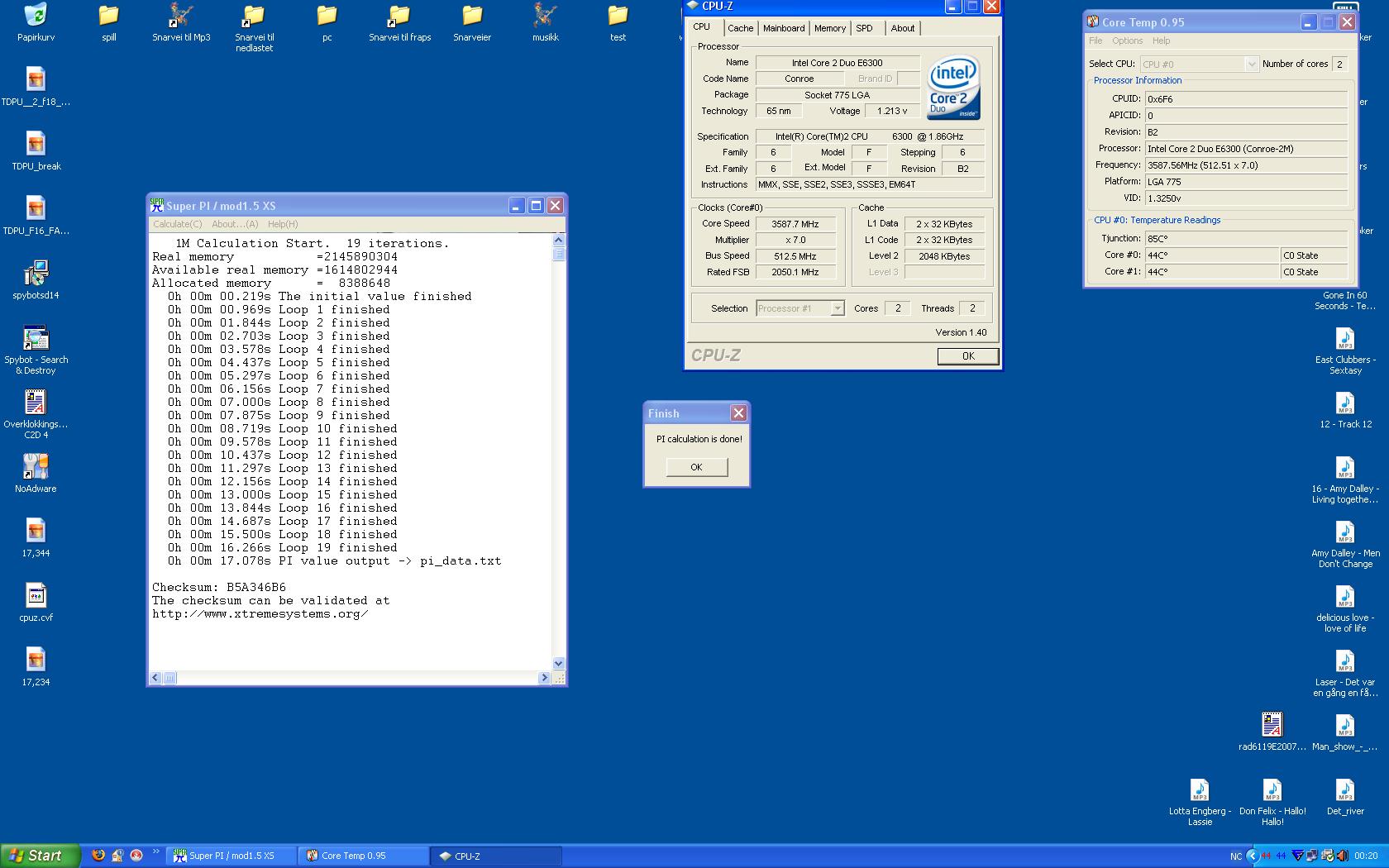This screenshot has height=868, width=1389.
Task: Switch to Core Temp 0.95 taskbar button
Action: (364, 856)
